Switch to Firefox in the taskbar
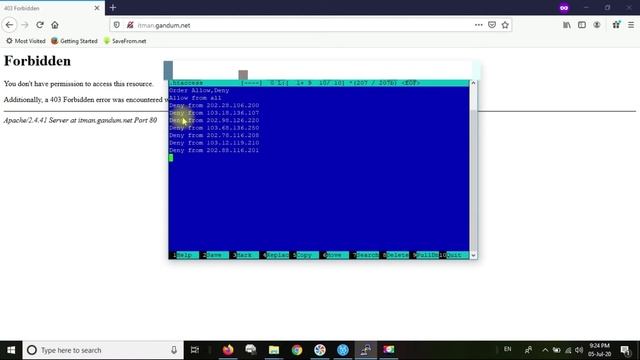This screenshot has width=640, height=360. 228,350
